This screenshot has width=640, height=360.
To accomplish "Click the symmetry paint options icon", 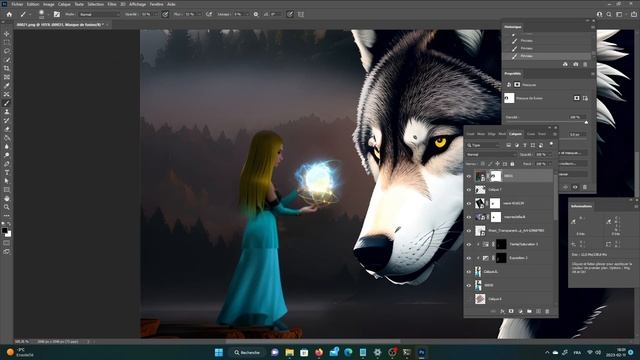I will [x=301, y=14].
